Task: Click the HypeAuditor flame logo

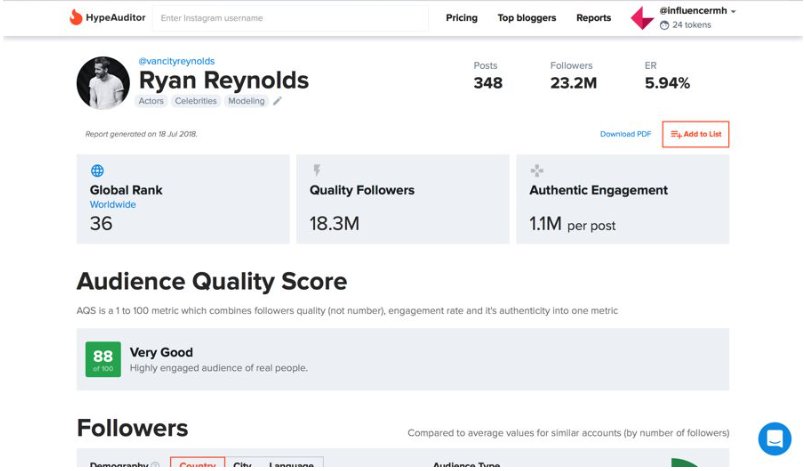Action: point(76,17)
